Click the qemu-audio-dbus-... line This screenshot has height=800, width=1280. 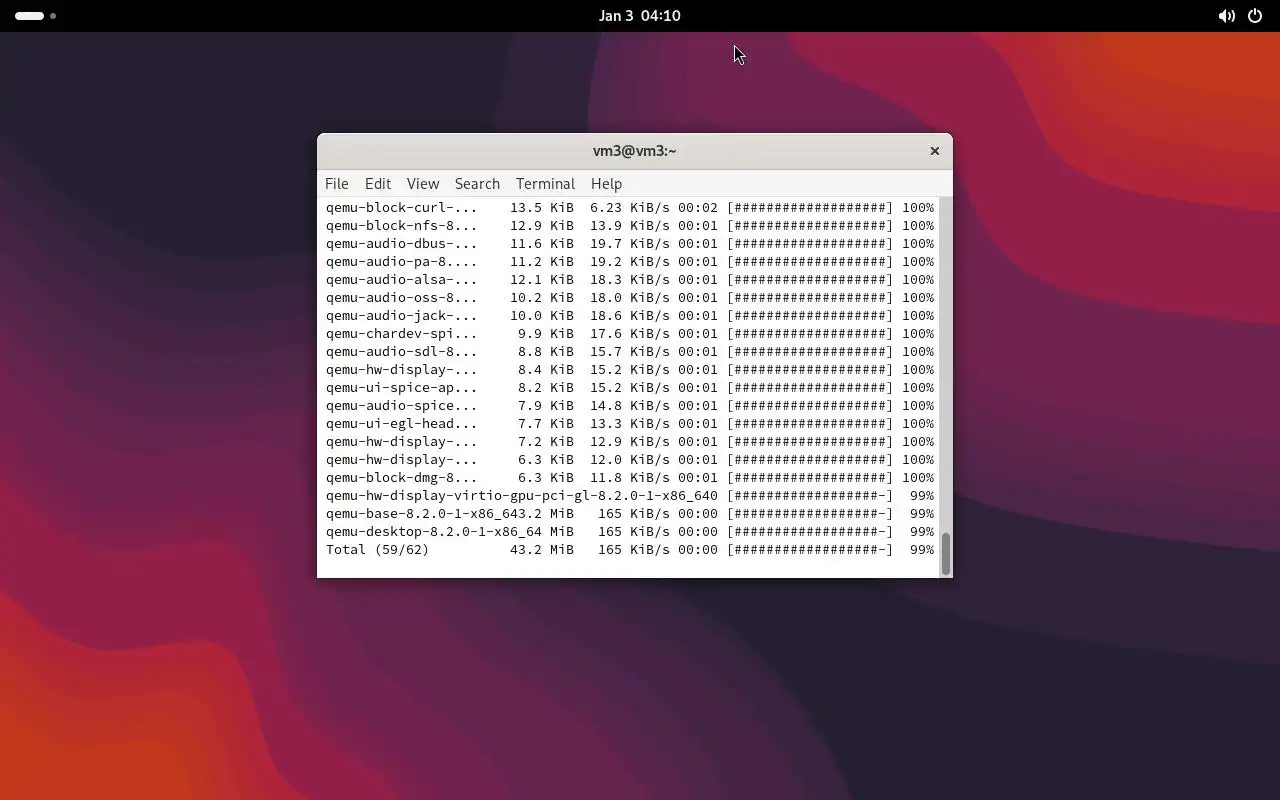pos(630,244)
